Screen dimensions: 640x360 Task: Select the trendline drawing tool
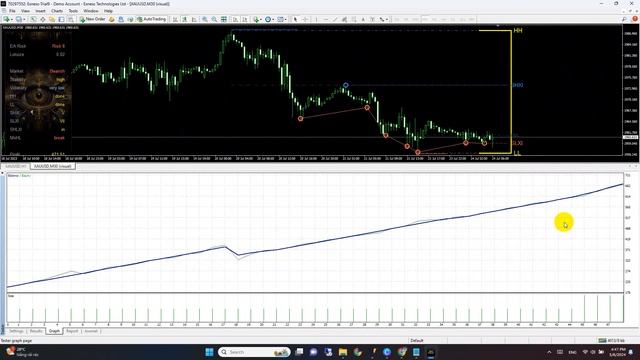click(335, 19)
